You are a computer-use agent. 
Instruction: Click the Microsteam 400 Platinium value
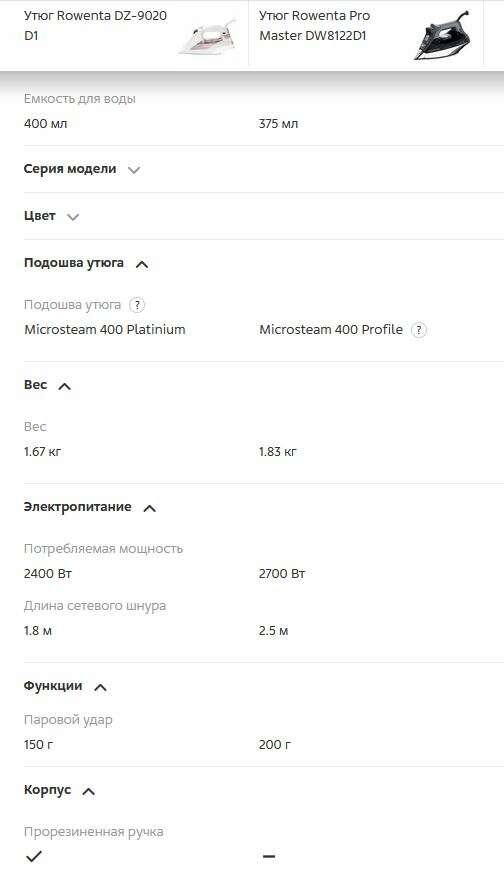tap(105, 330)
